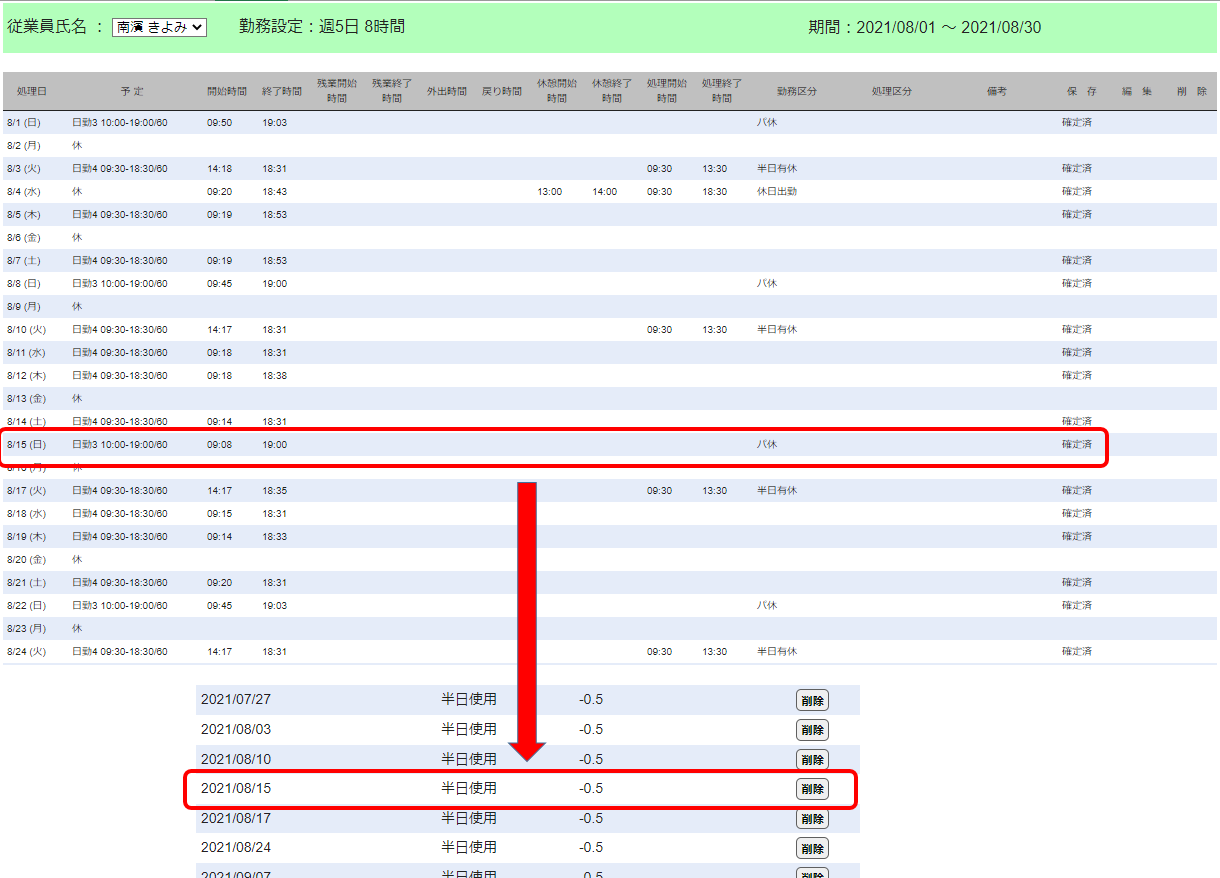The height and width of the screenshot is (878, 1220).
Task: Click the 8/15 (日) date cell
Action: click(x=24, y=445)
